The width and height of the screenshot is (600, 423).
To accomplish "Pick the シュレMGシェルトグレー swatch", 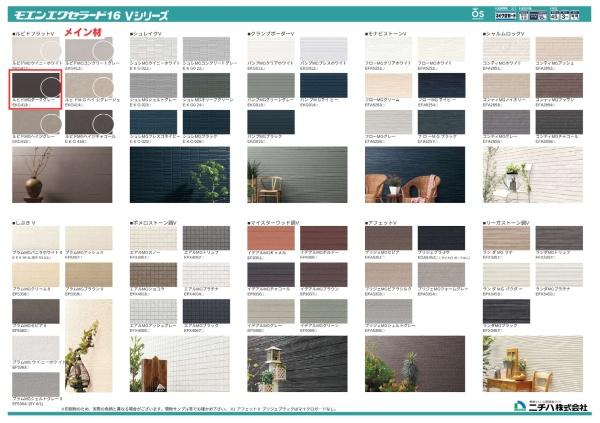I will click(x=153, y=85).
